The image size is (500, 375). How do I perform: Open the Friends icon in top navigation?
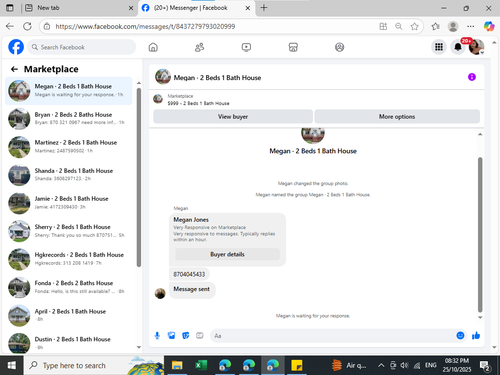coord(199,47)
